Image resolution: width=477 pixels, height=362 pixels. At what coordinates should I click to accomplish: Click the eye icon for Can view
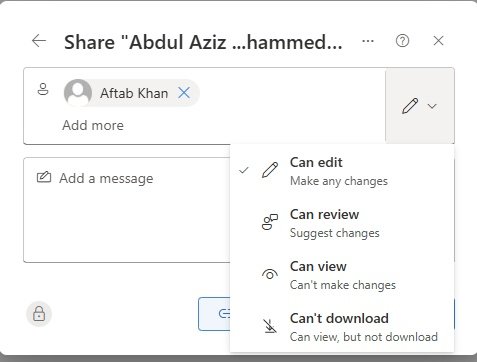[270, 274]
